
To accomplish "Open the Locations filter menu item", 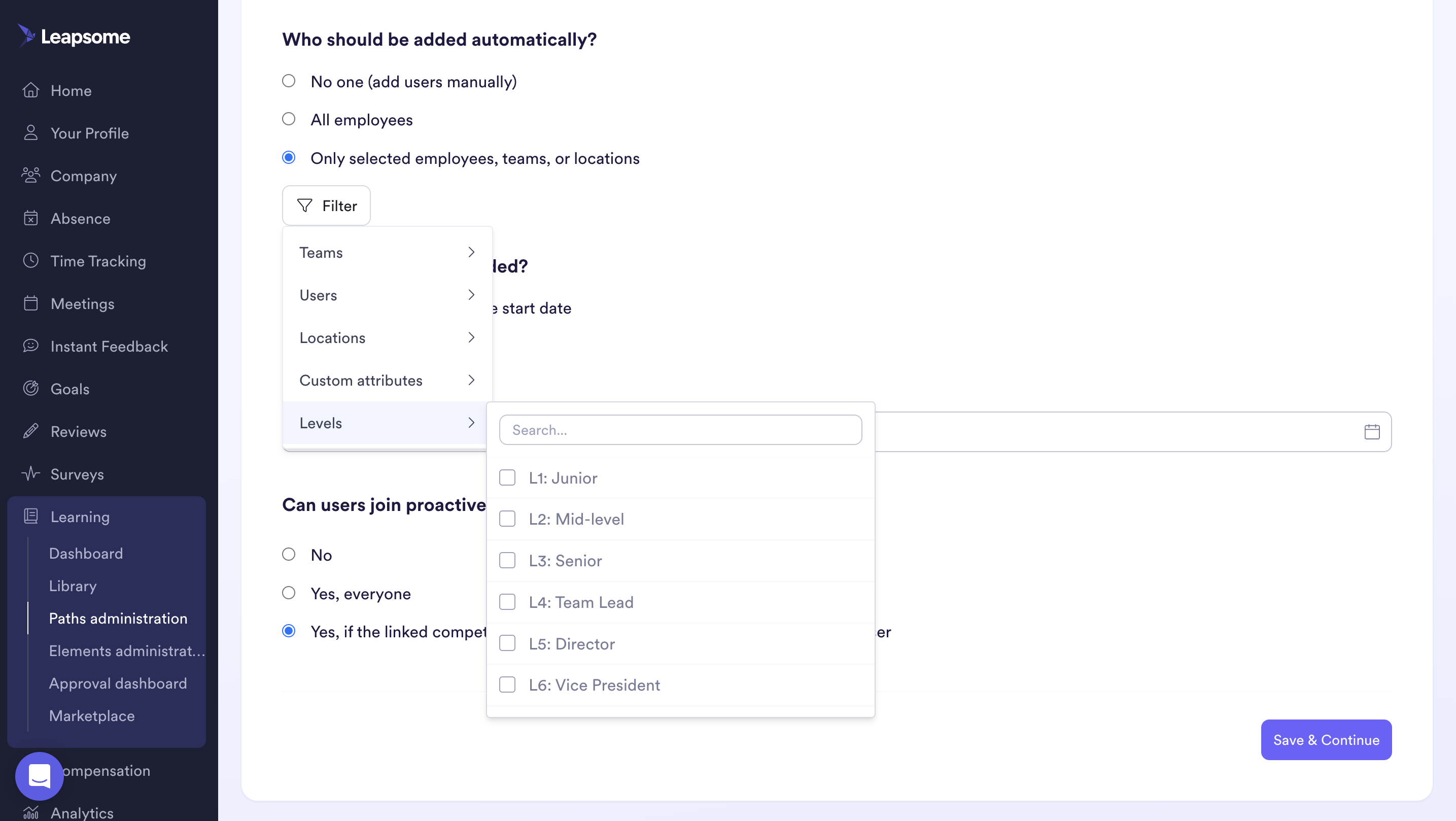I will pos(387,337).
